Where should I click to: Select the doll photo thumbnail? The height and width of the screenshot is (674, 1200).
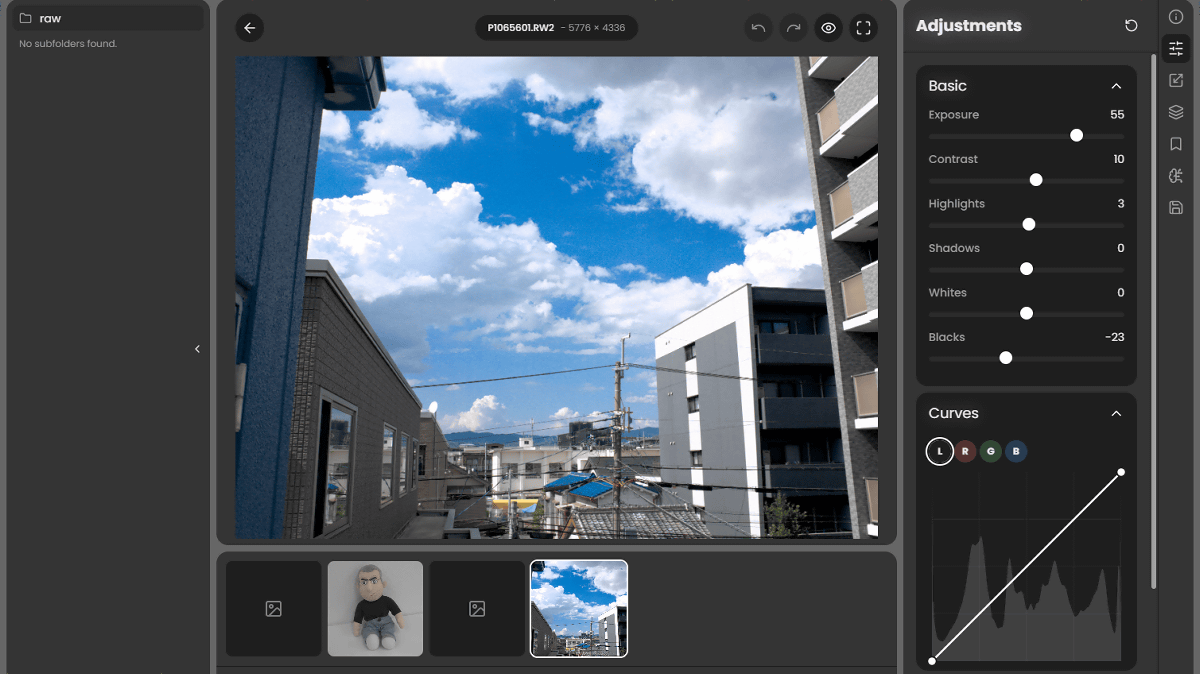tap(375, 608)
